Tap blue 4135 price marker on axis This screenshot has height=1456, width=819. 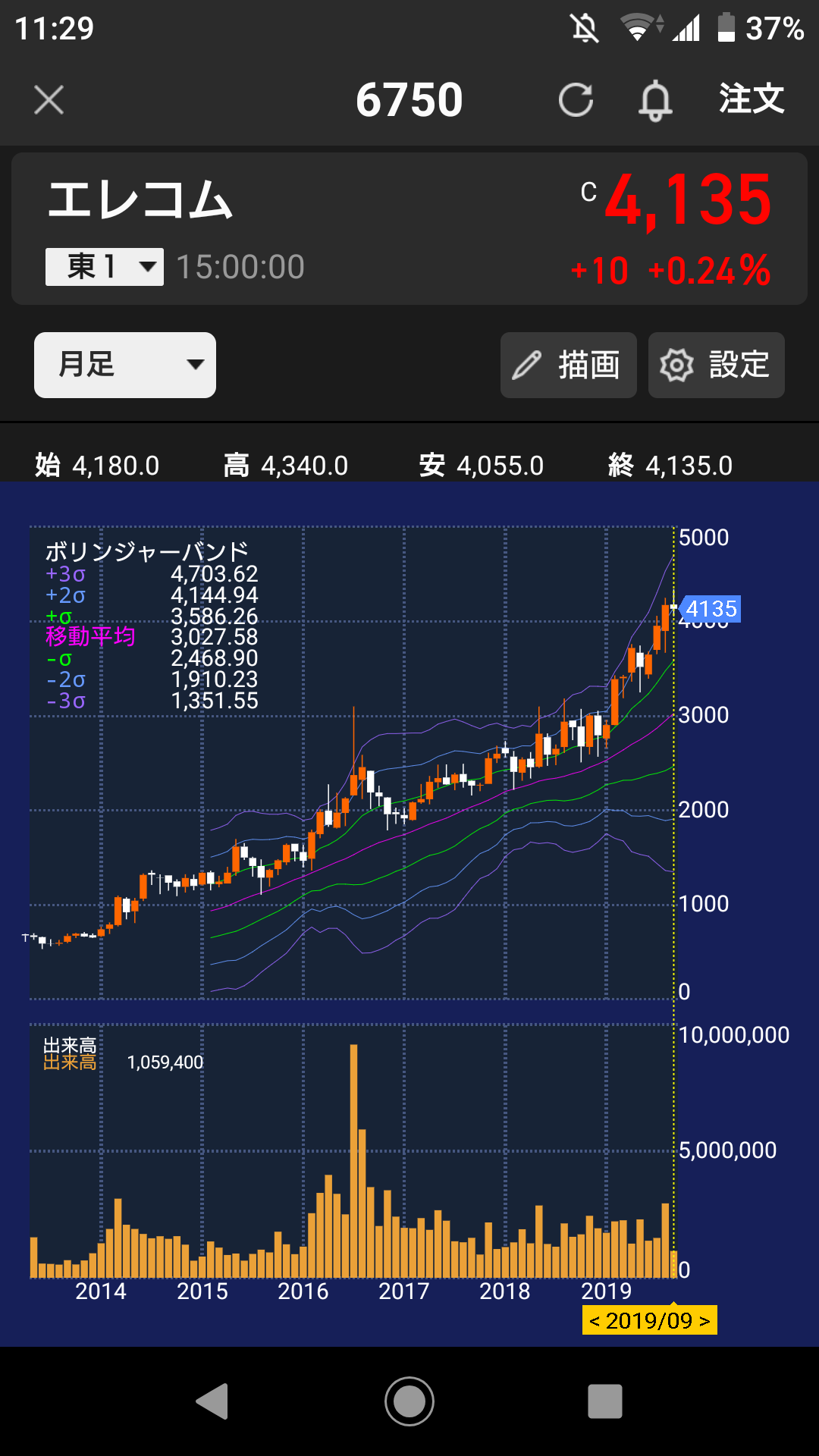(x=710, y=609)
